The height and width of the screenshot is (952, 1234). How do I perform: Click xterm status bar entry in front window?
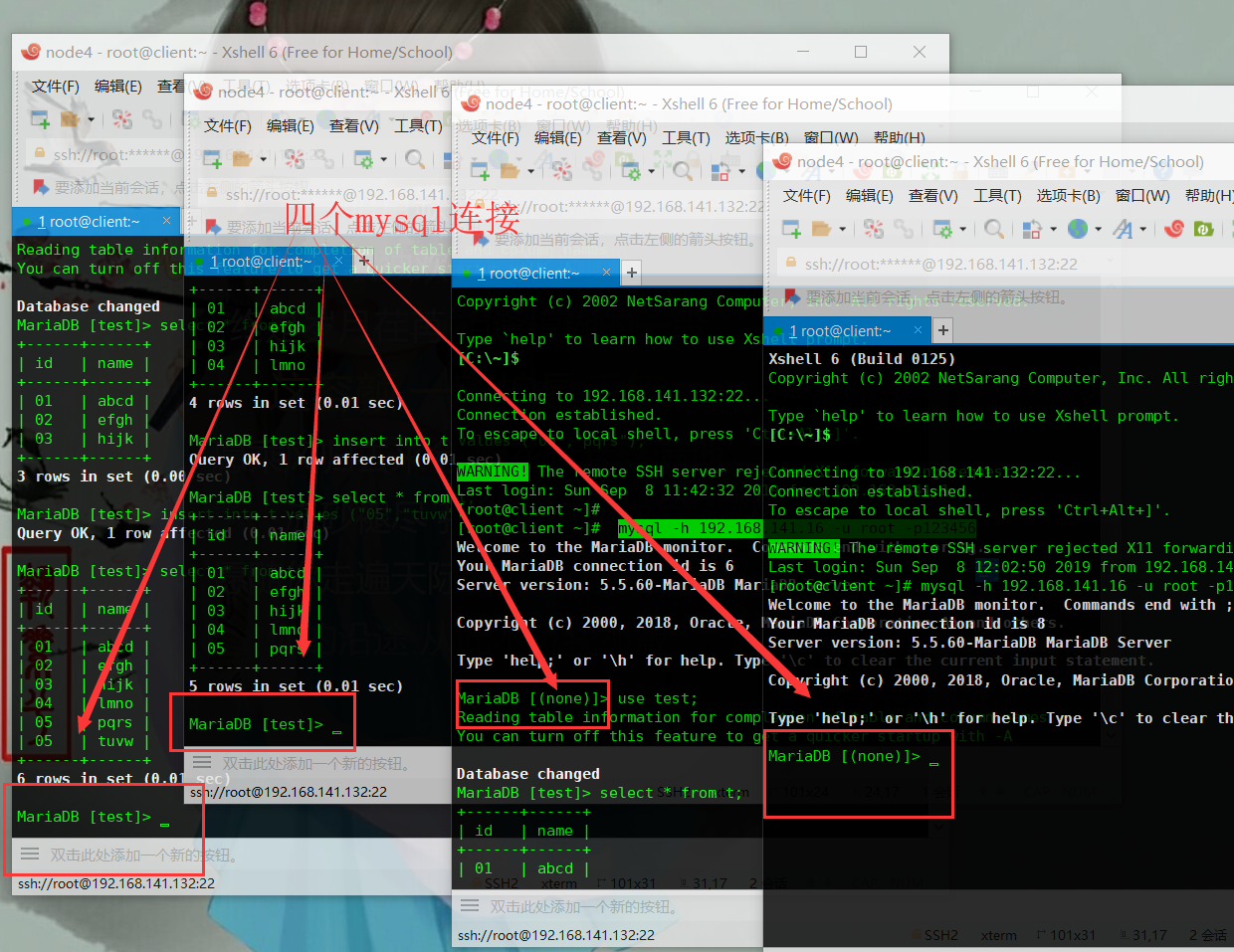pos(998,935)
